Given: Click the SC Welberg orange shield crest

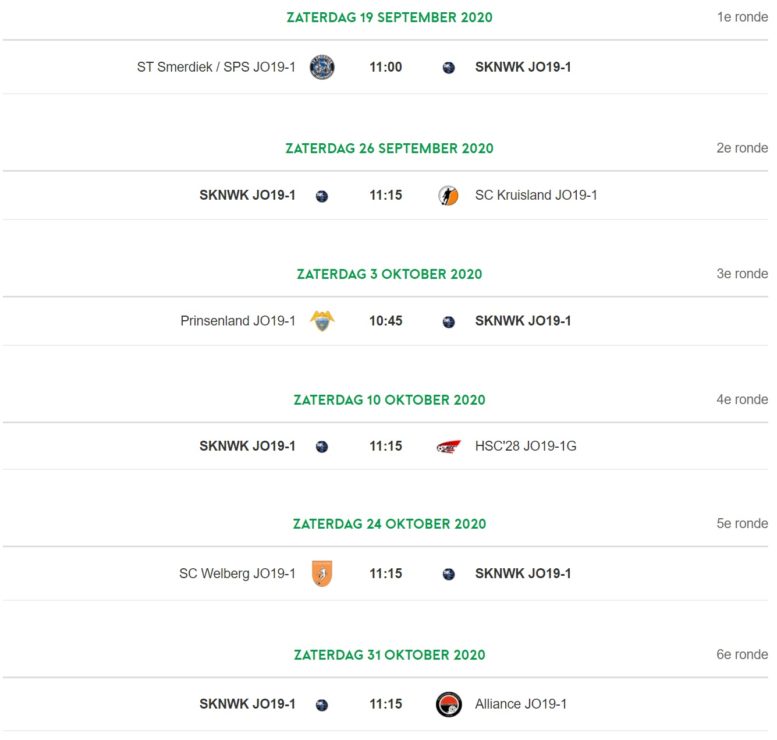Looking at the screenshot, I should pyautogui.click(x=322, y=573).
